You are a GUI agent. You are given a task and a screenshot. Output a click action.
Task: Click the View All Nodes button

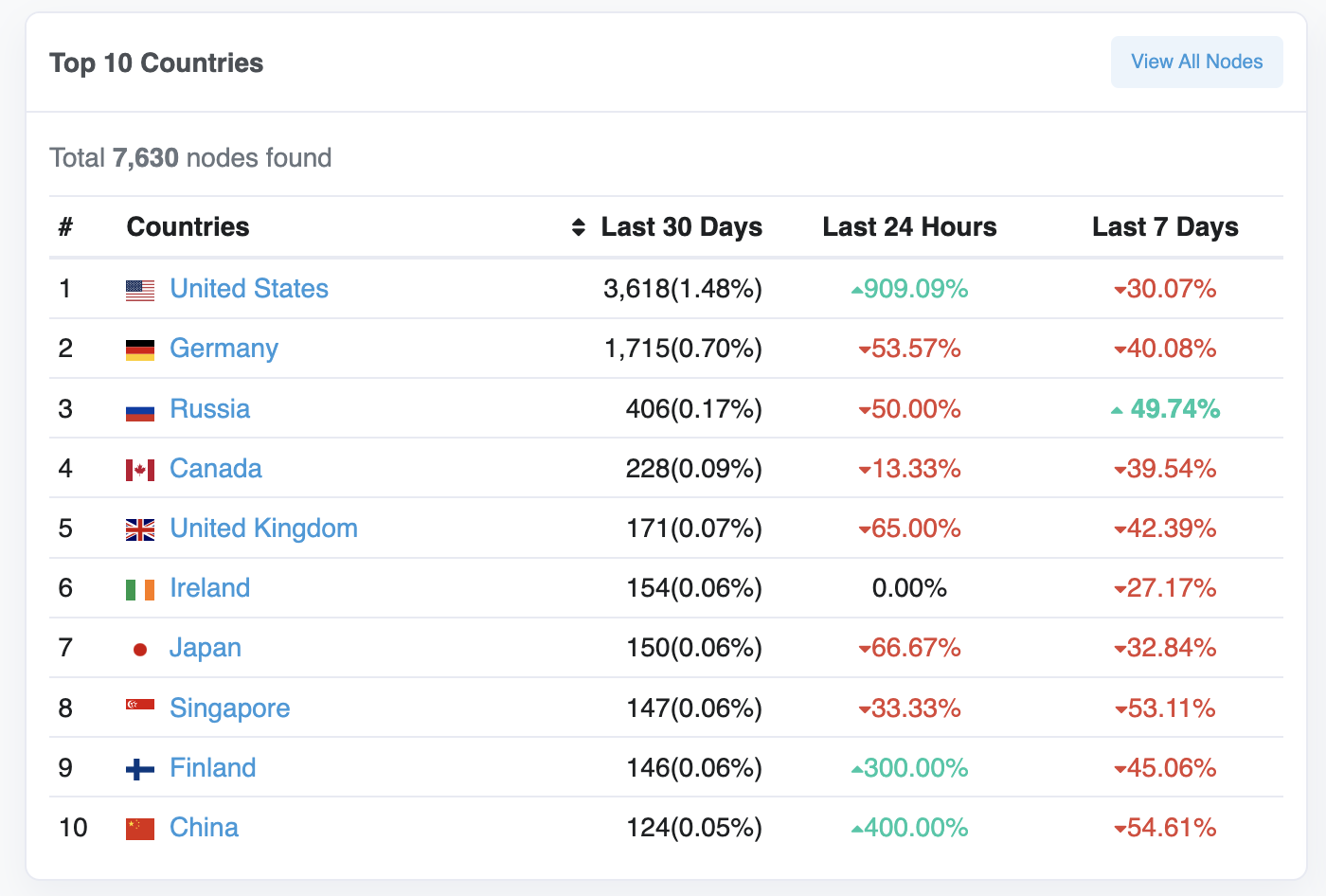tap(1196, 62)
